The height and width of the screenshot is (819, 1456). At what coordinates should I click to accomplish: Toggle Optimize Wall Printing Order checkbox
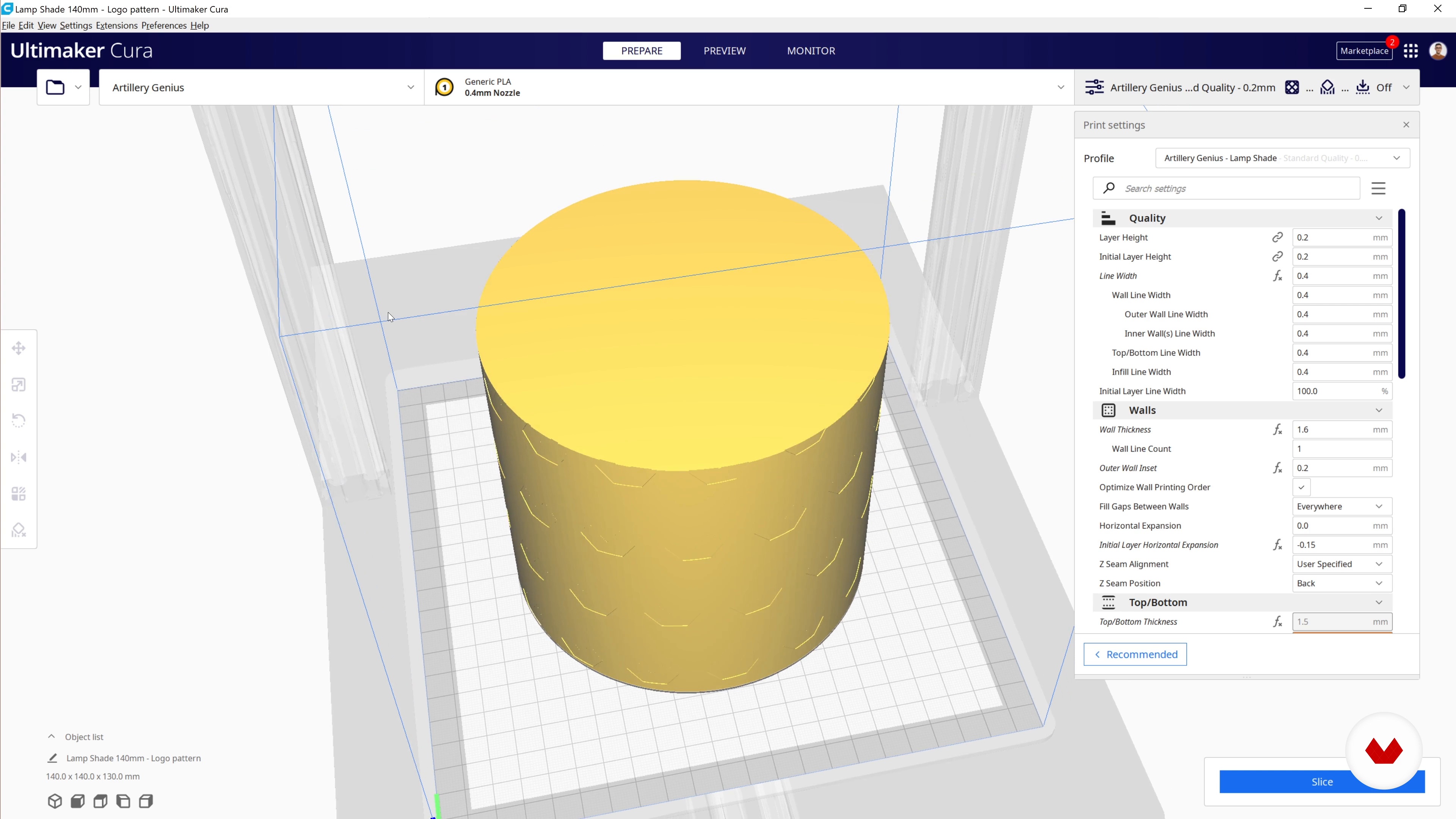pyautogui.click(x=1301, y=487)
